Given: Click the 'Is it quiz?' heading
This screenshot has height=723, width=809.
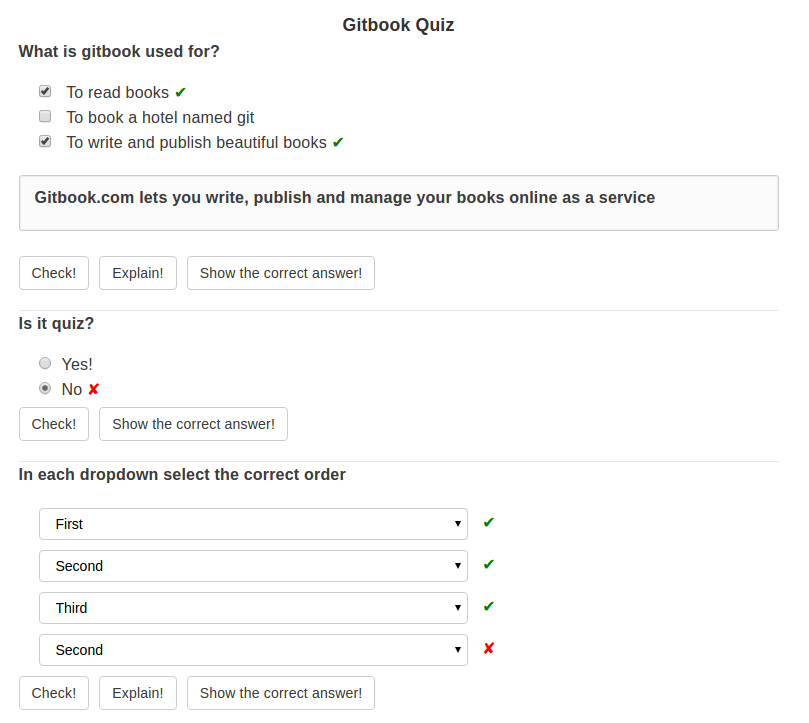Looking at the screenshot, I should pos(56,324).
